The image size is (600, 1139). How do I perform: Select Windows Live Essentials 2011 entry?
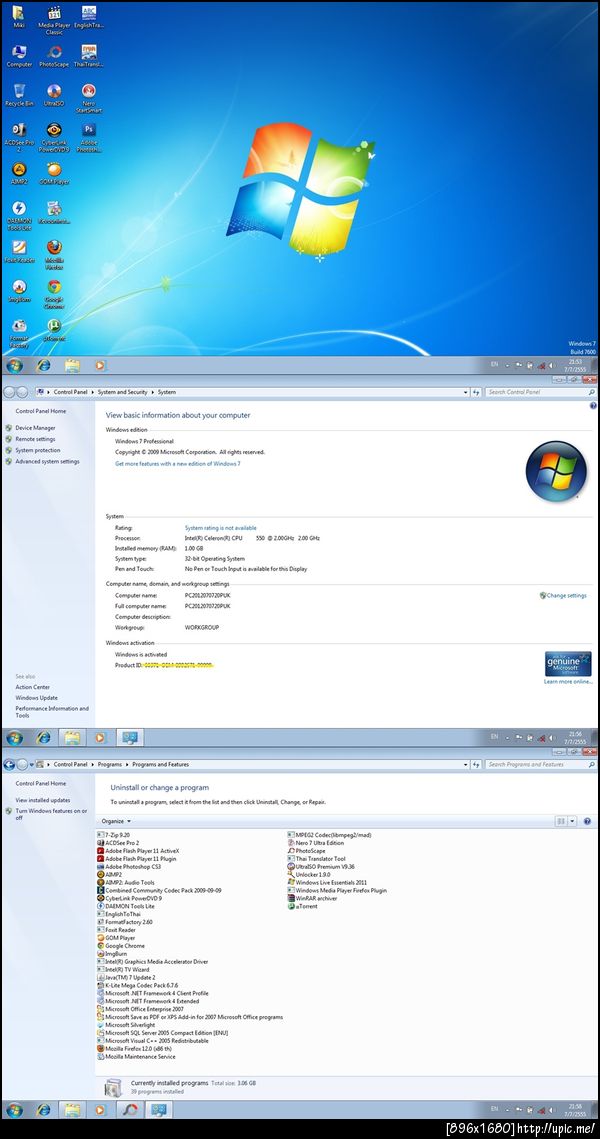tap(327, 883)
